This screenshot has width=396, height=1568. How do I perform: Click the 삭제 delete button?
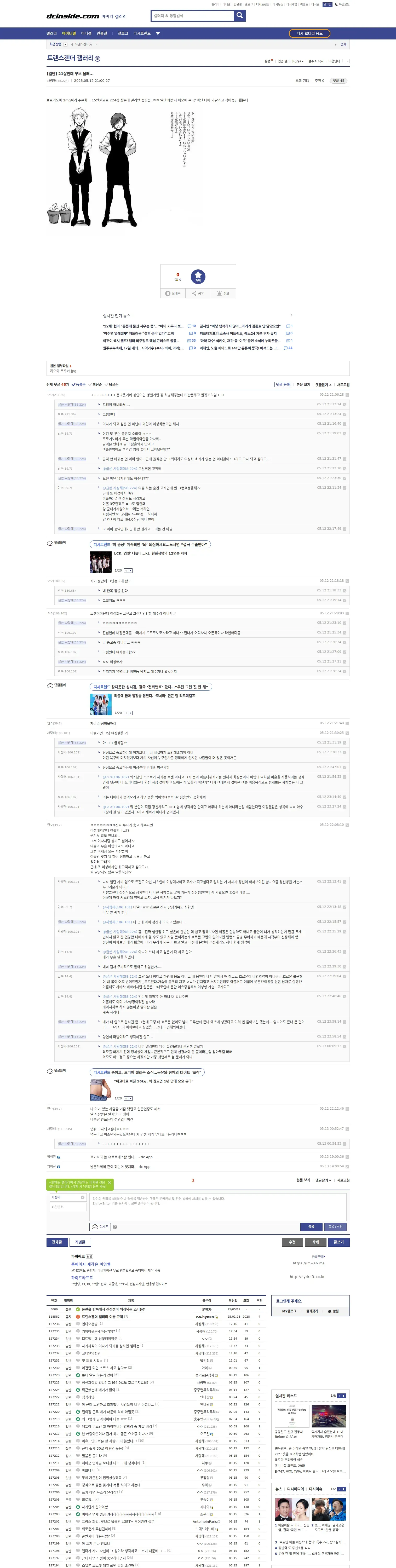[x=315, y=1242]
